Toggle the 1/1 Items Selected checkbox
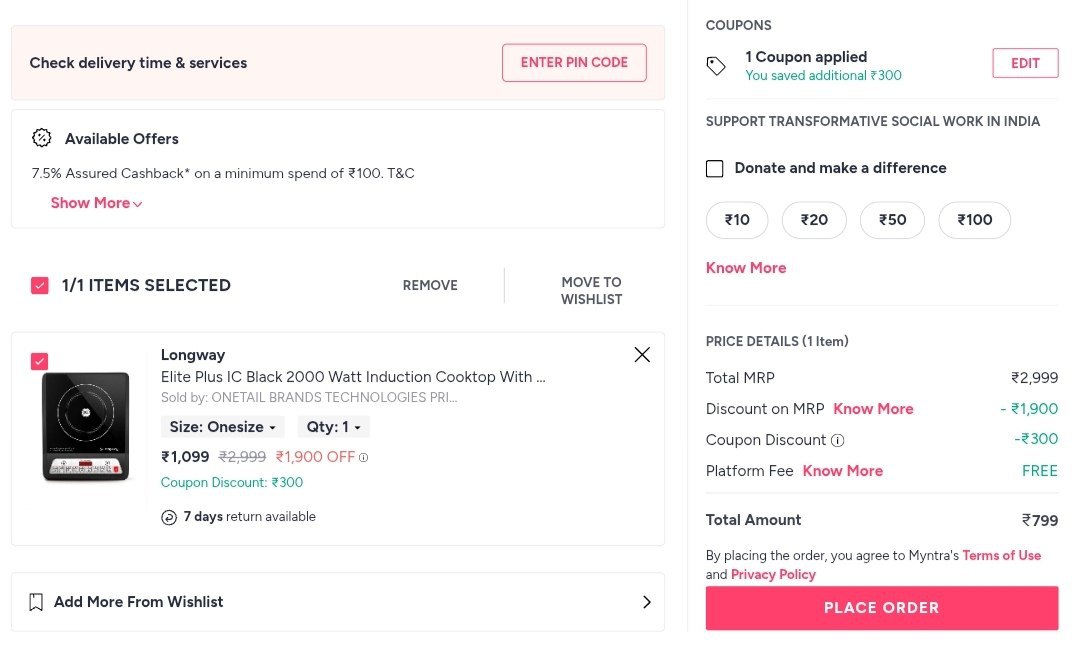Viewport: 1080px width, 645px height. pos(40,286)
